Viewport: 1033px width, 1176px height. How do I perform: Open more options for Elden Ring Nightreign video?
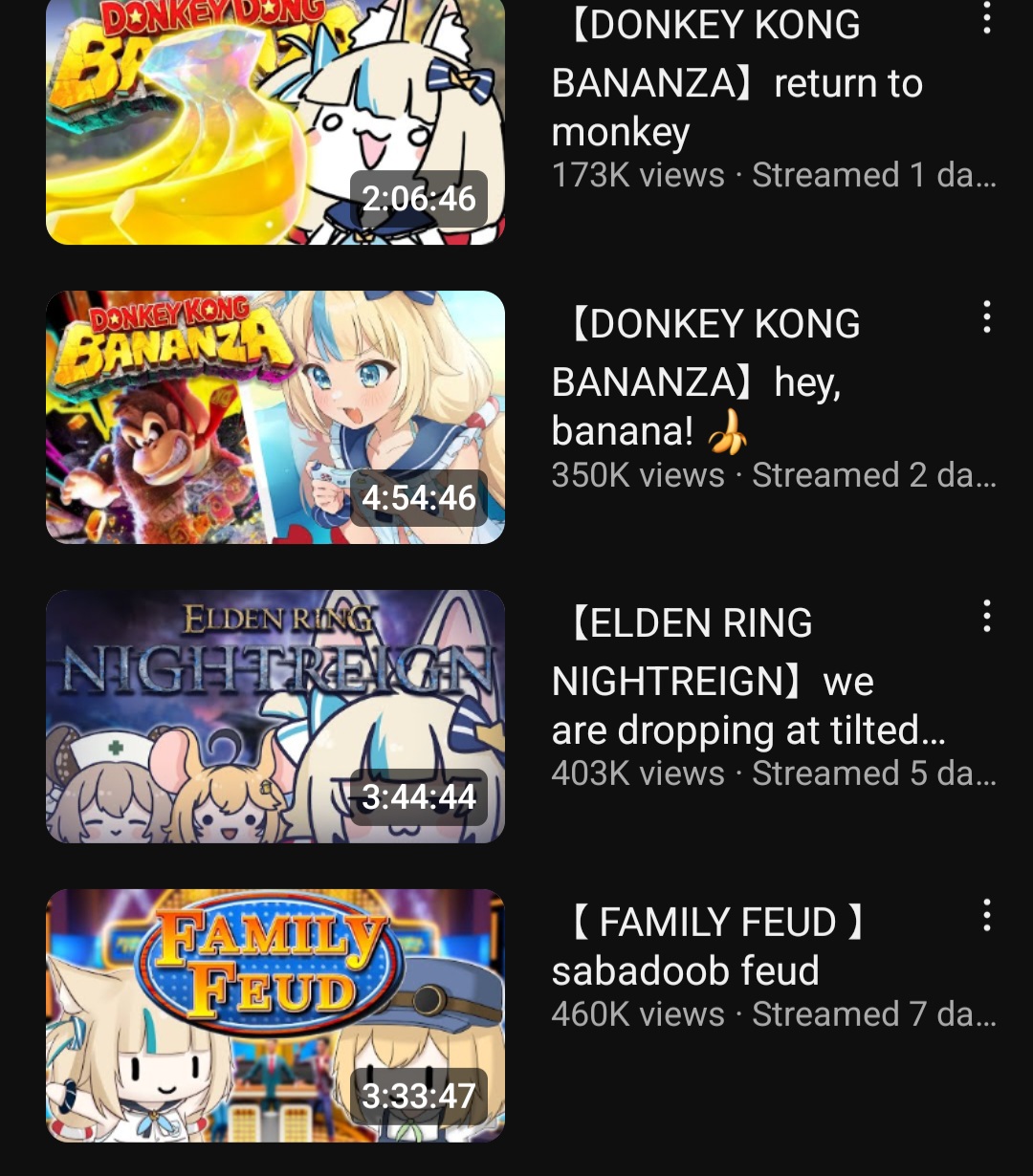(986, 616)
